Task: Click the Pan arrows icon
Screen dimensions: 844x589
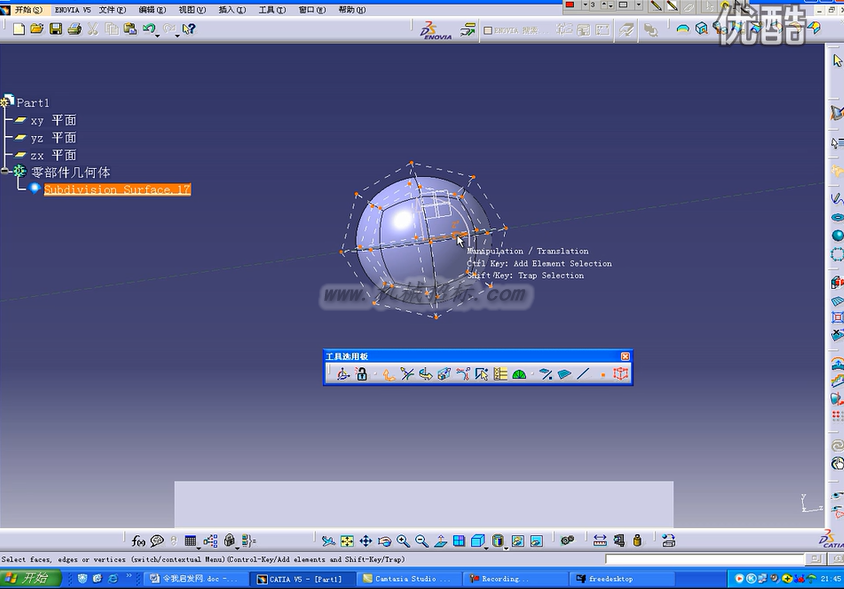Action: point(366,541)
